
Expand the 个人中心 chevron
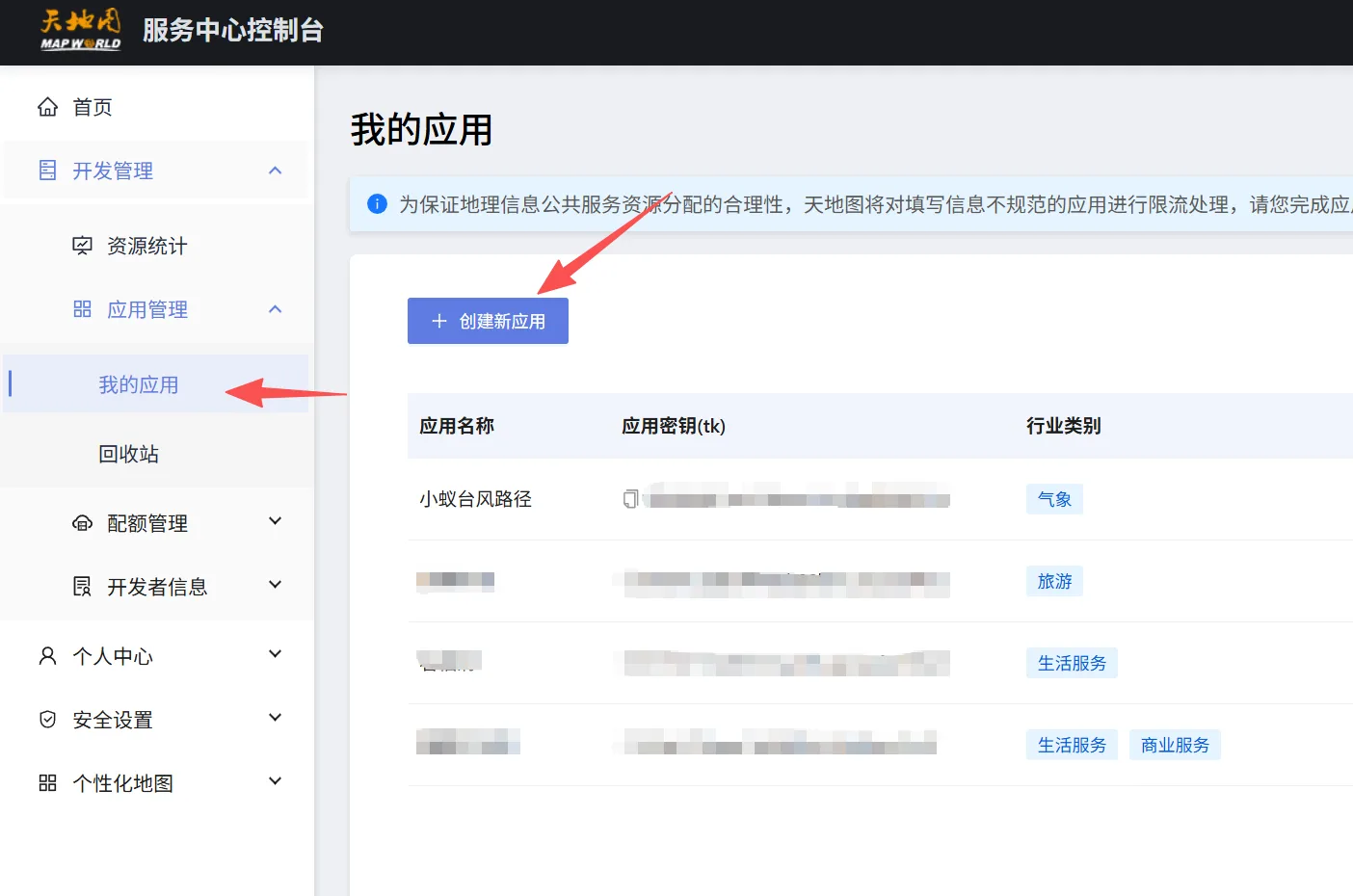[276, 654]
